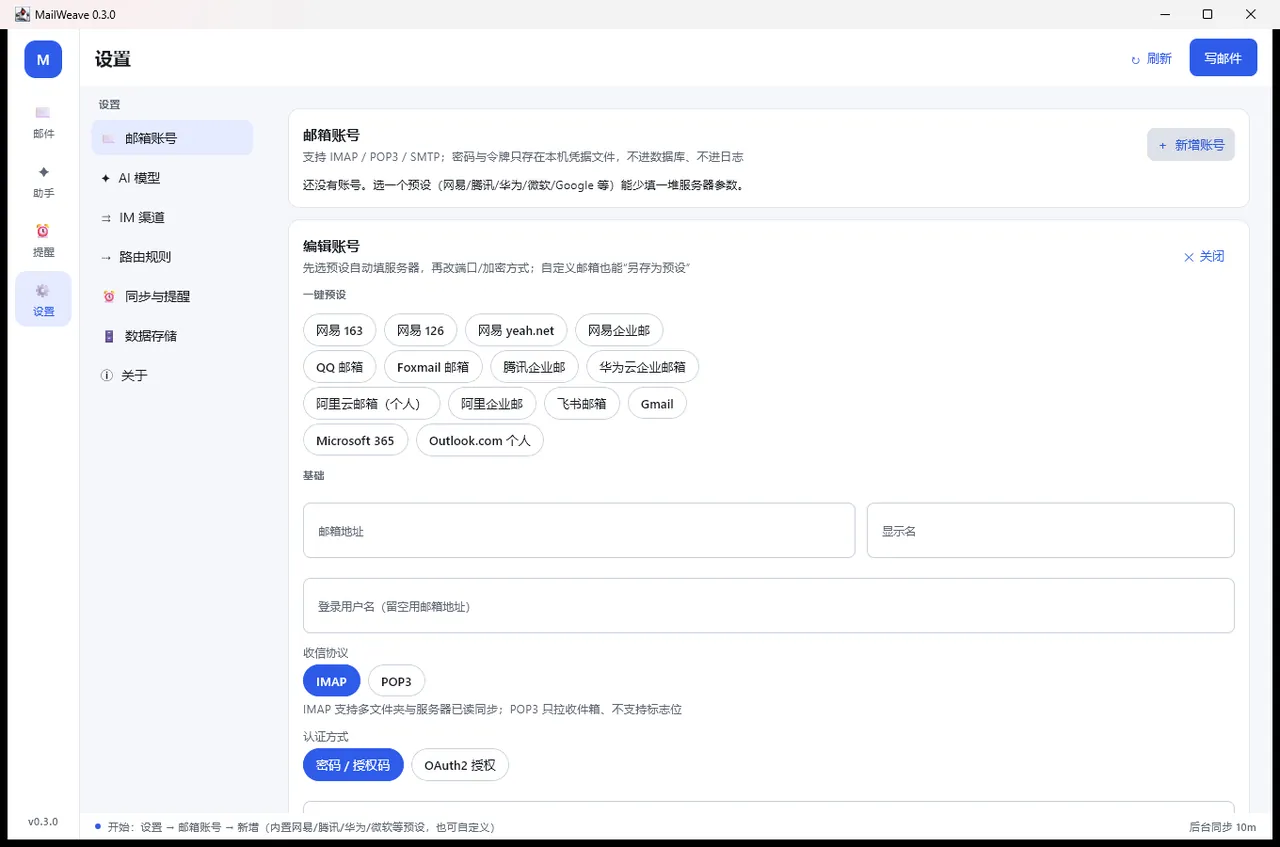The image size is (1280, 847).
Task: Click the blue M avatar logo
Action: tap(43, 59)
